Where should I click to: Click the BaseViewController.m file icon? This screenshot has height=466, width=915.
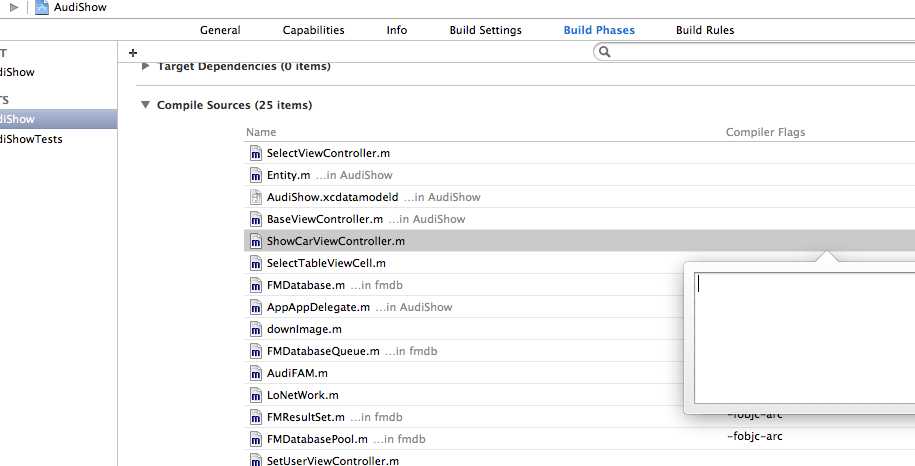tap(256, 219)
